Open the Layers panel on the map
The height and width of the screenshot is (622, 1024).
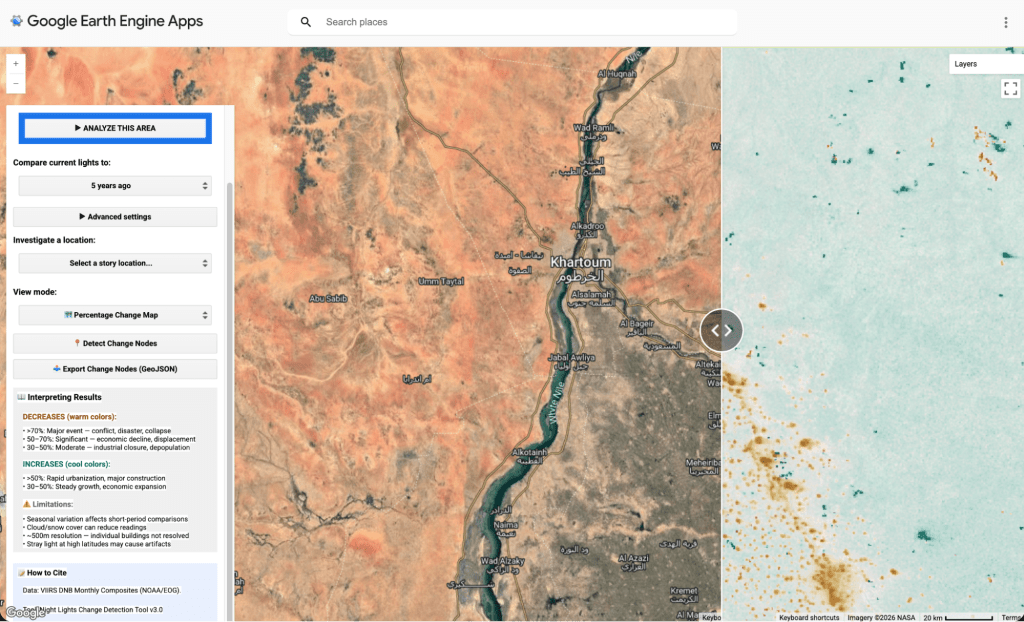986,64
